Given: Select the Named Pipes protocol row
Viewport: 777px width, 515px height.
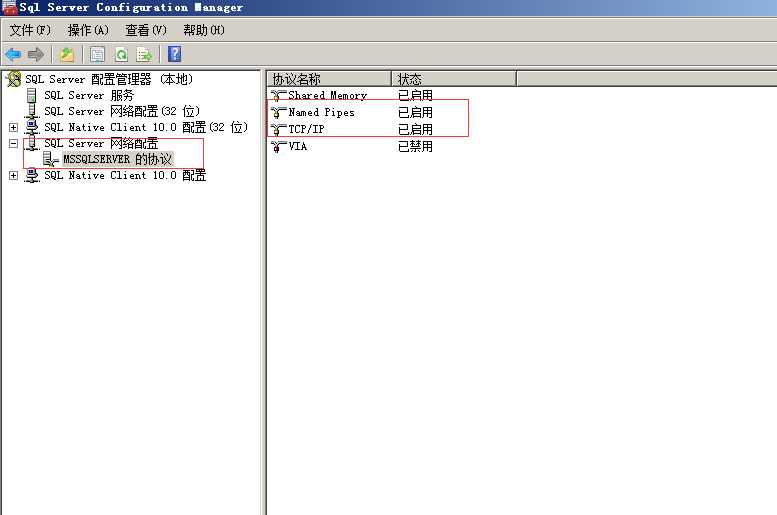Looking at the screenshot, I should pos(322,113).
